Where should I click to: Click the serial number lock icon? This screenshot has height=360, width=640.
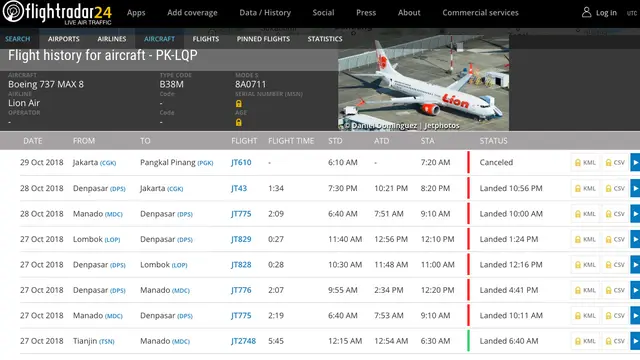tap(239, 104)
